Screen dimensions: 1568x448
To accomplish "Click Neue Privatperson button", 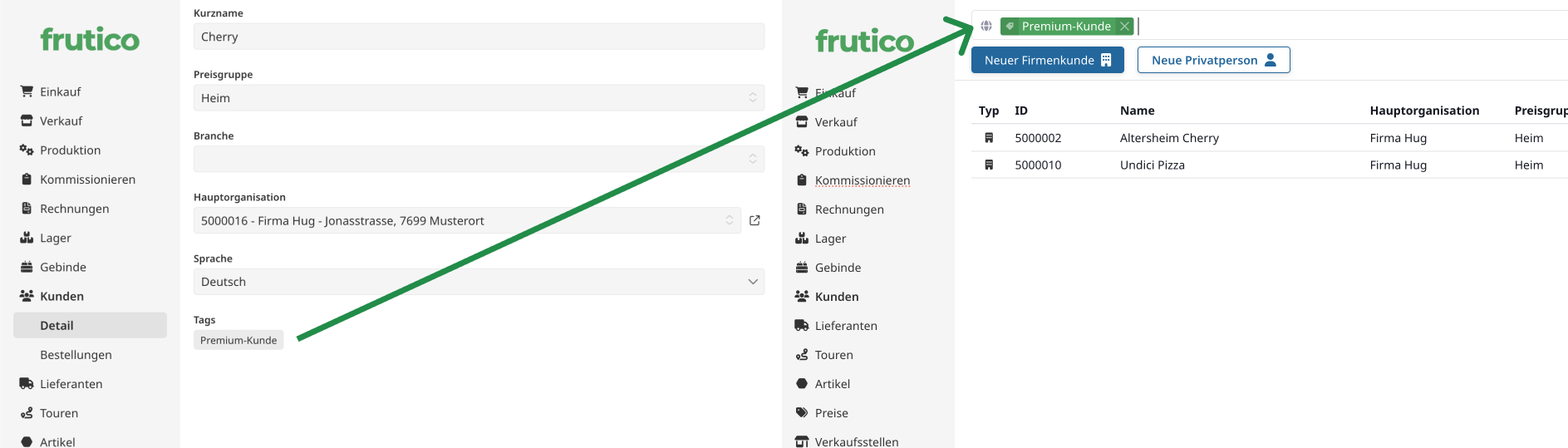I will pos(1213,60).
